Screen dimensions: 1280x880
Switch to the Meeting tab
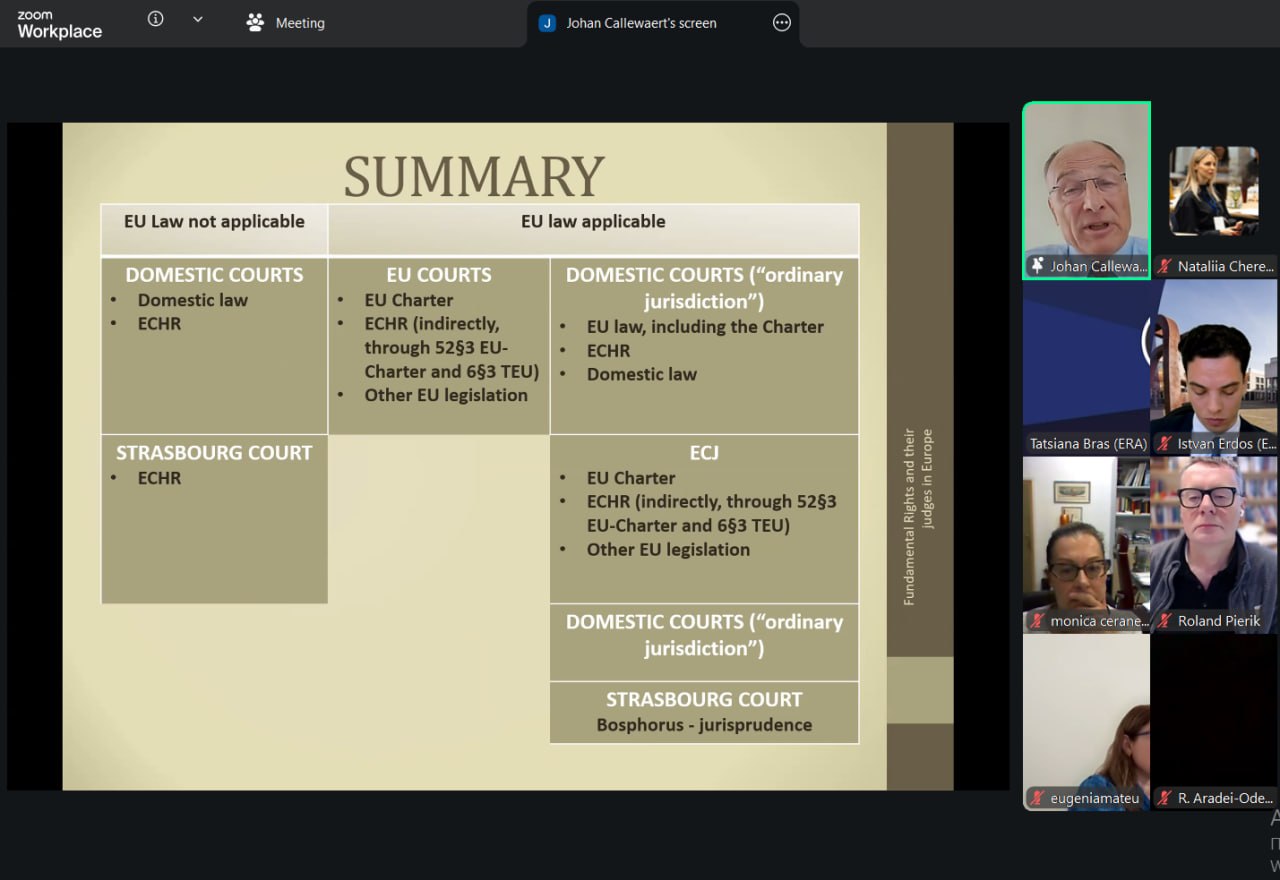point(286,23)
